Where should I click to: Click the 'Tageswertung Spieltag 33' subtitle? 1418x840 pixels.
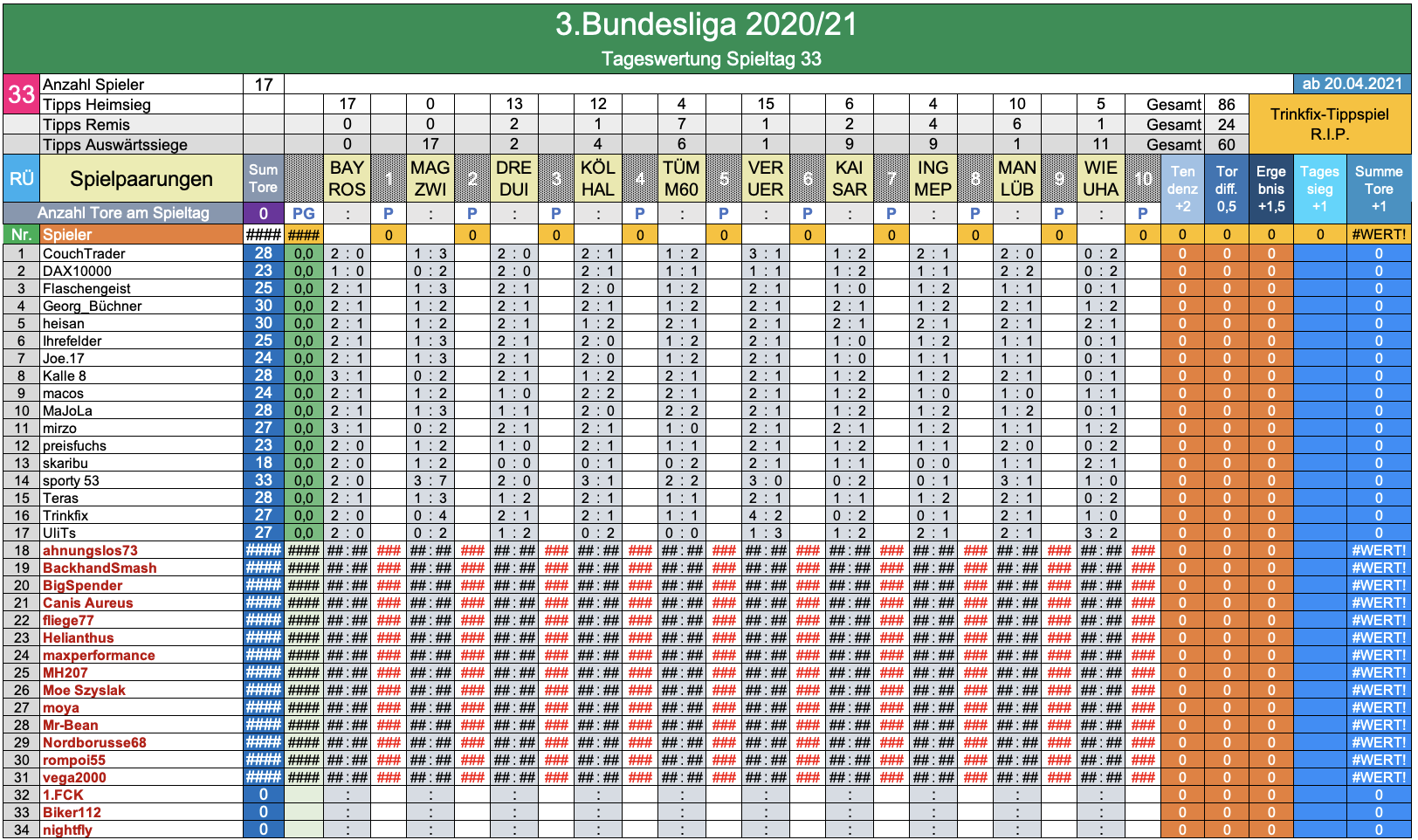711,59
